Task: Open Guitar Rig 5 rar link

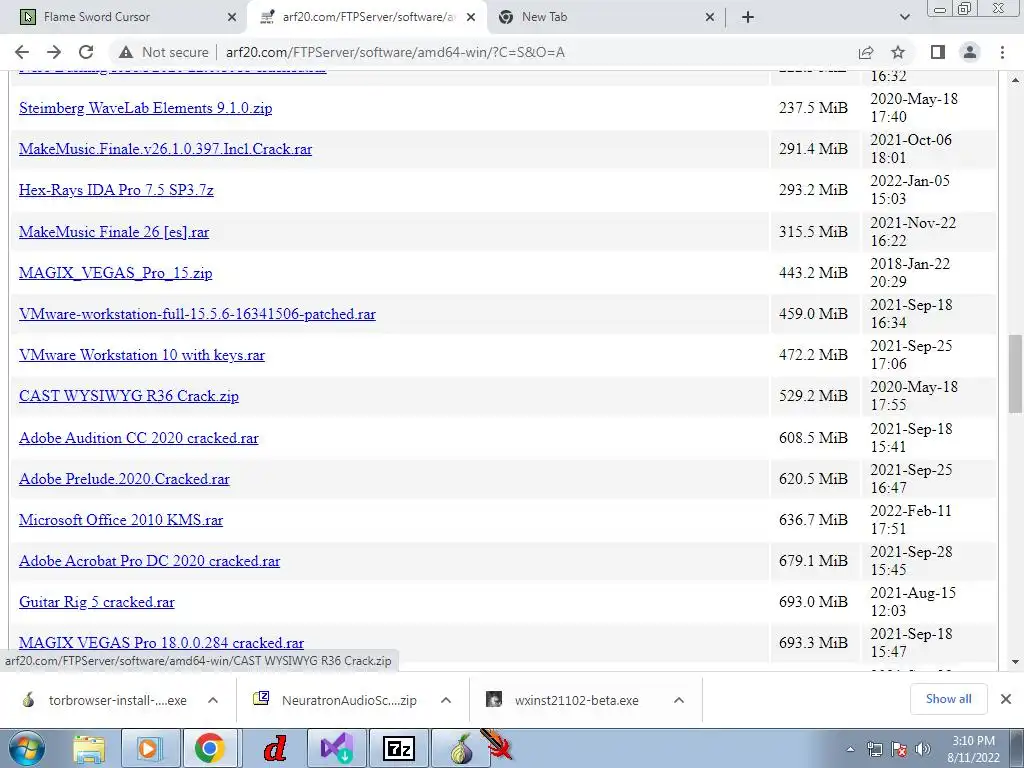Action: click(x=97, y=602)
